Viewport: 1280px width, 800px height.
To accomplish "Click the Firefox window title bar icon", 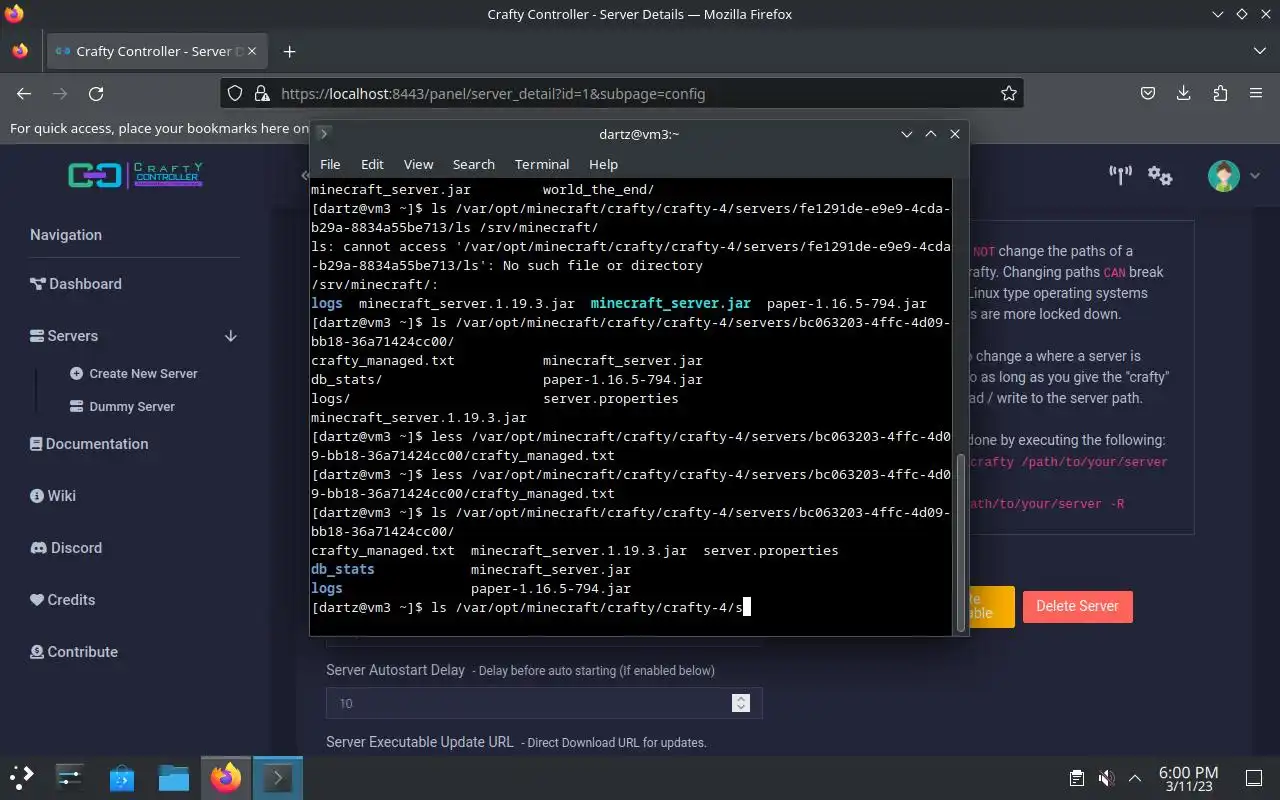I will 14,14.
